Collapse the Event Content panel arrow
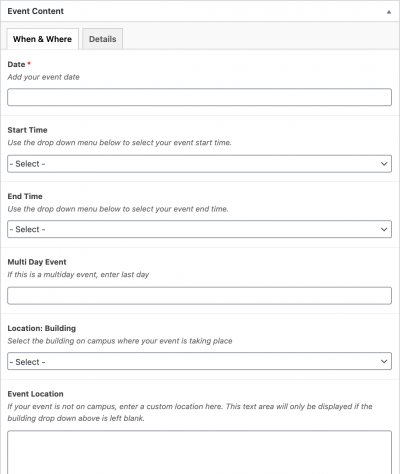This screenshot has width=400, height=474. 388,12
